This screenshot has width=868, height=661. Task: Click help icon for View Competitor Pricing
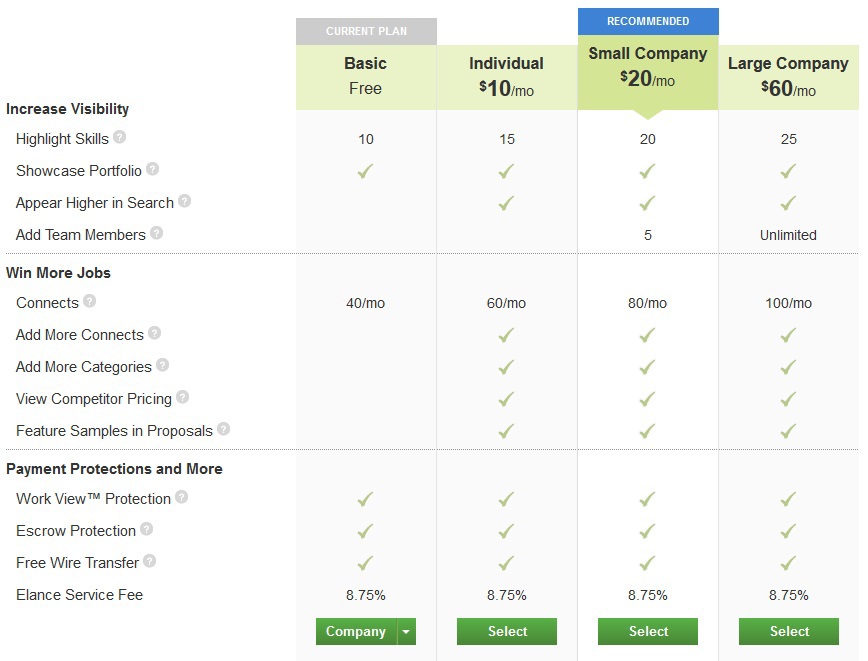(182, 397)
